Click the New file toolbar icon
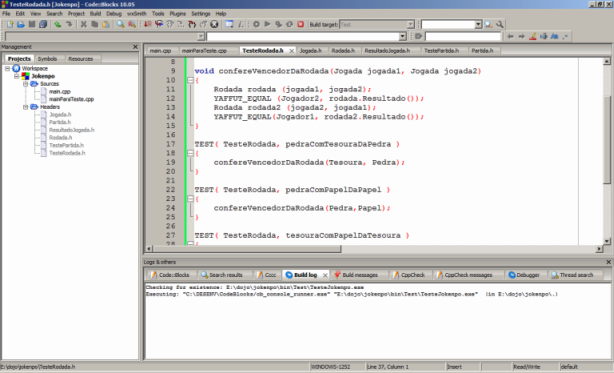 click(x=10, y=24)
